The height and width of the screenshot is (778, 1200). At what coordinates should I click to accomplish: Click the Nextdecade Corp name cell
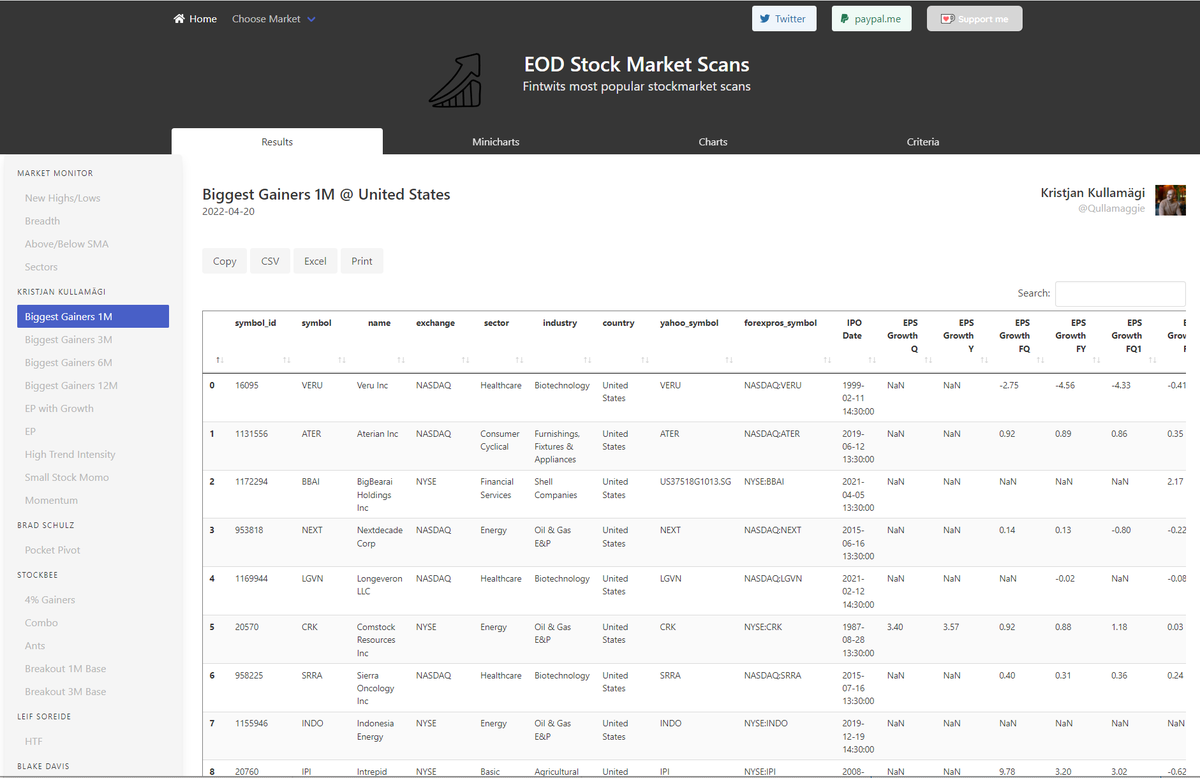point(380,537)
